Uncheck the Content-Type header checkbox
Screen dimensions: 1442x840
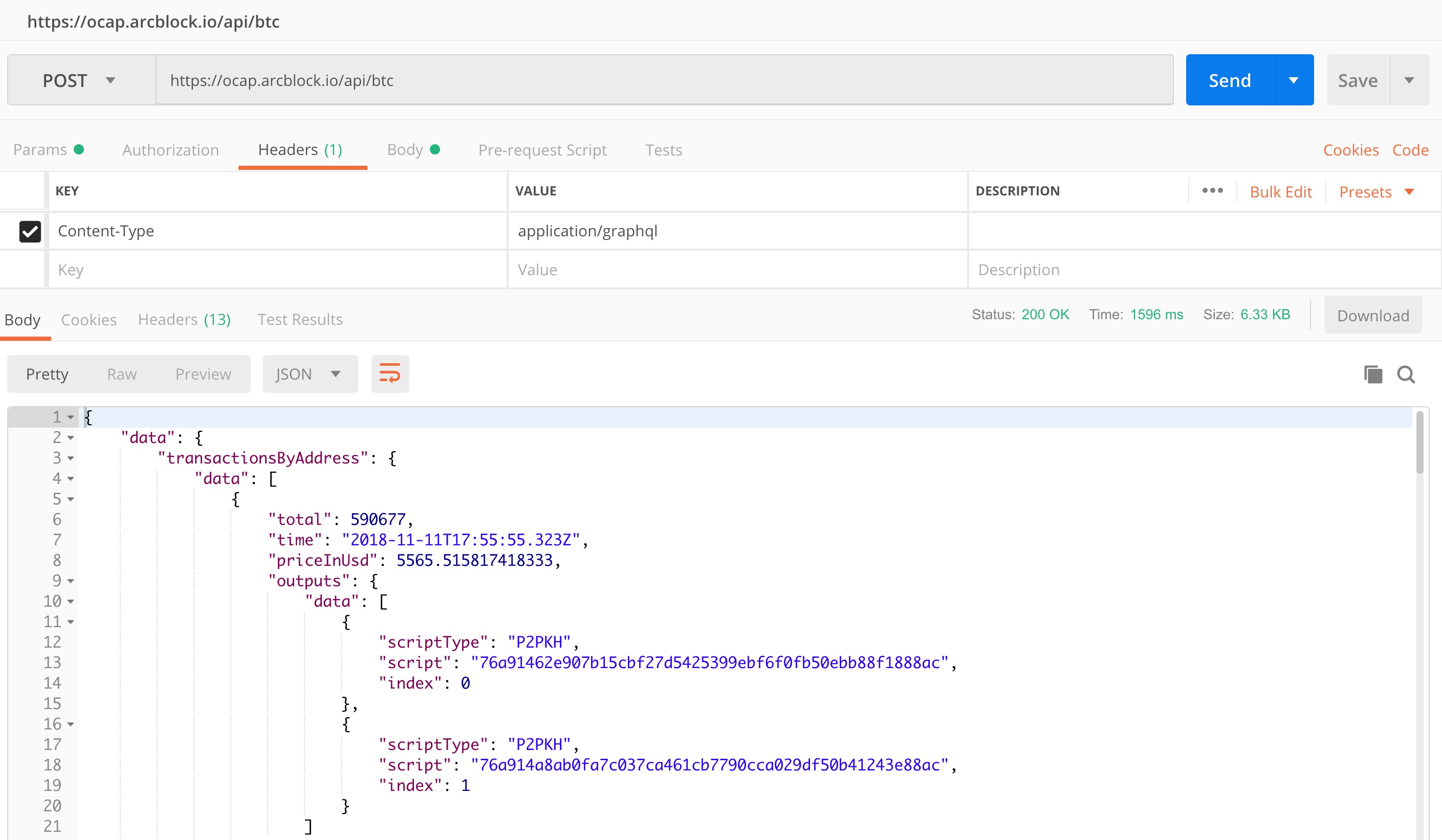click(30, 231)
